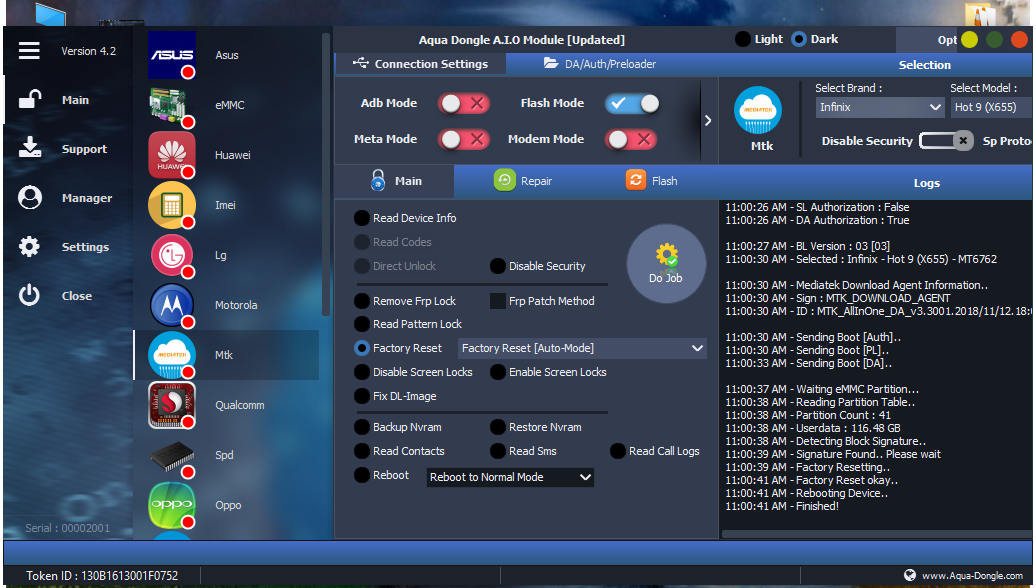The width and height of the screenshot is (1036, 588).
Task: Open the Manager user icon
Action: [x=30, y=197]
